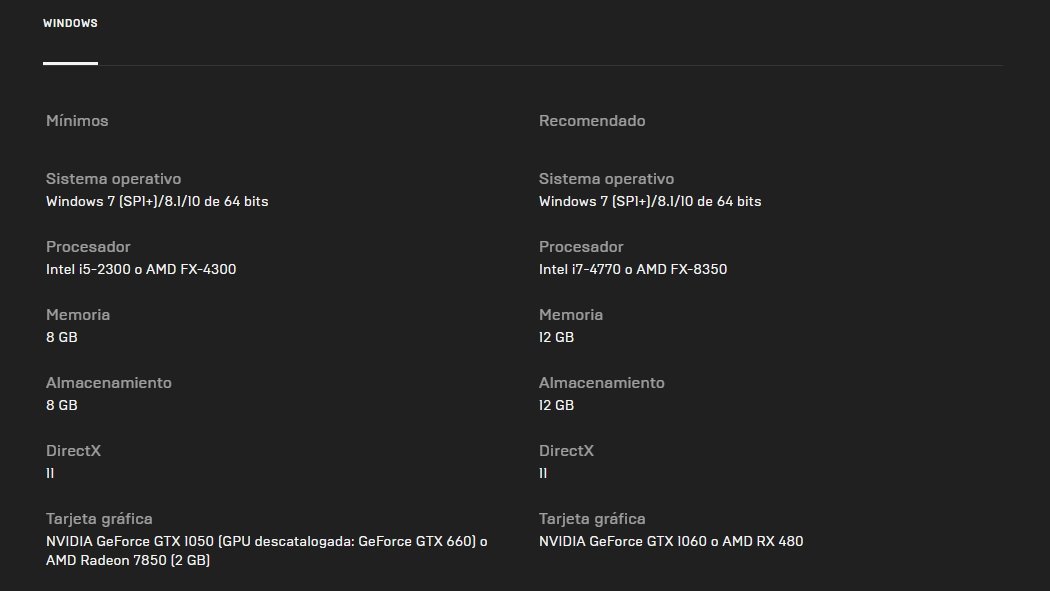This screenshot has height=591, width=1050.
Task: Click the Recomendado column heading
Action: tap(592, 121)
